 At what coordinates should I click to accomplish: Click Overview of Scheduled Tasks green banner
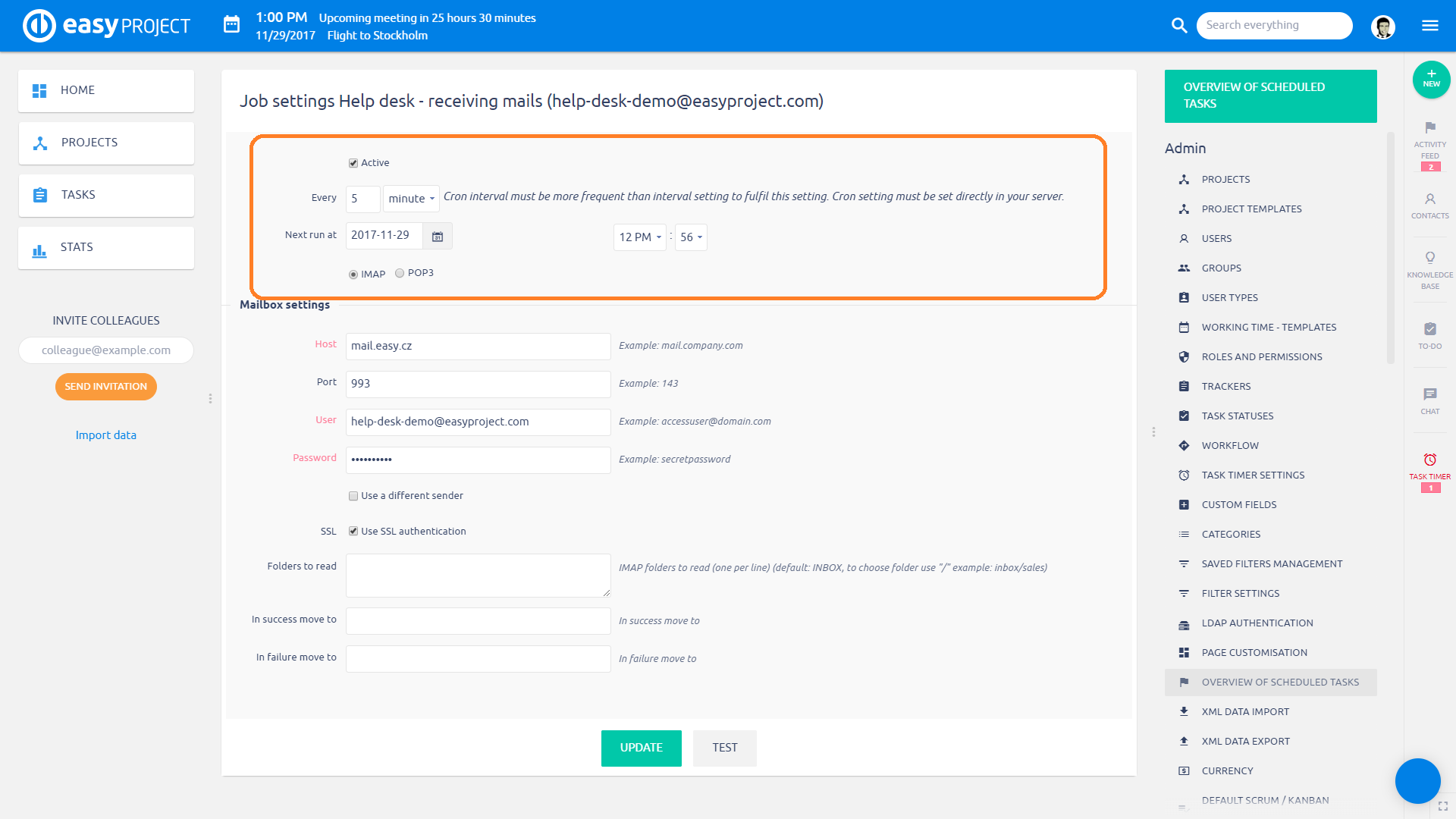point(1271,96)
